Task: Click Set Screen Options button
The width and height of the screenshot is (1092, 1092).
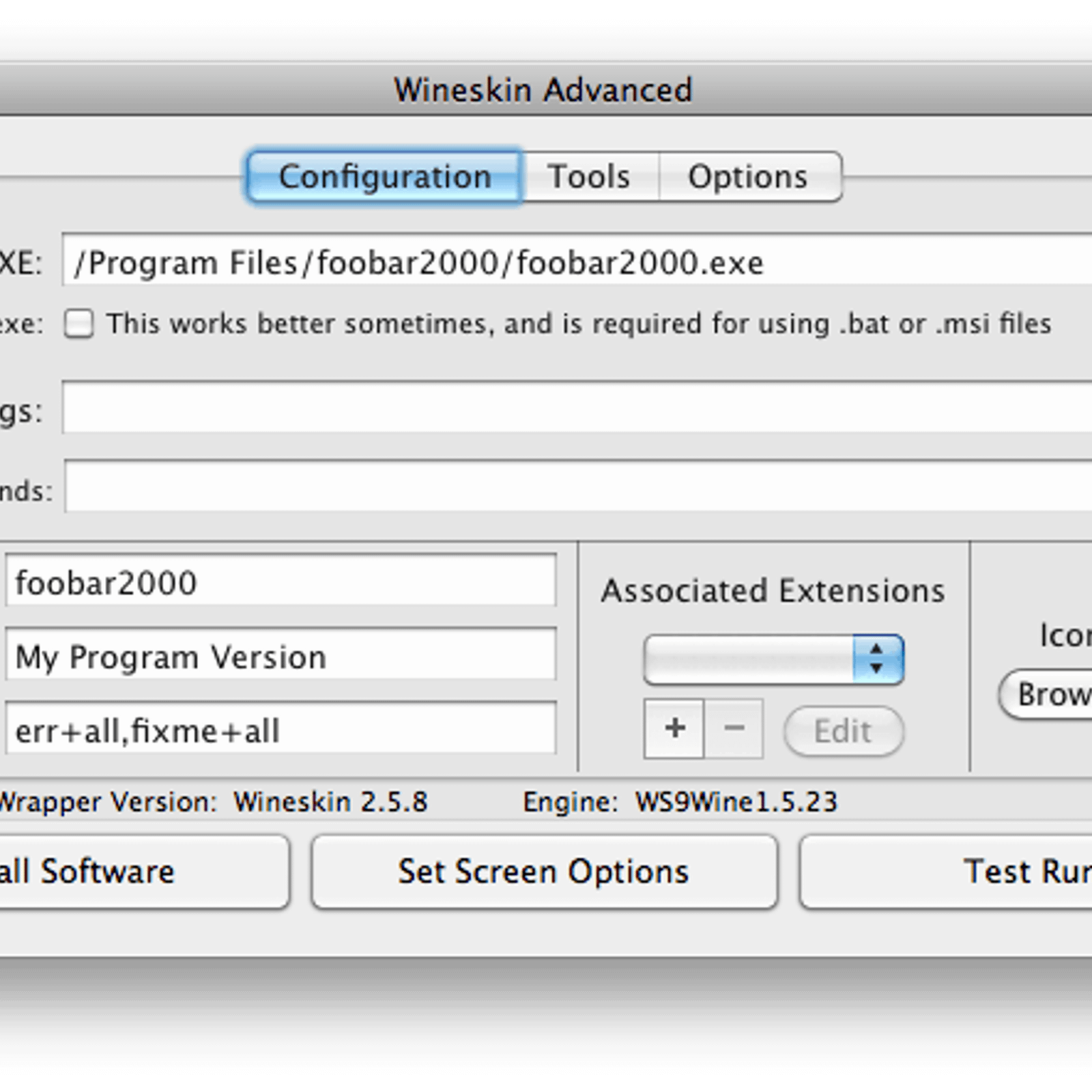Action: point(544,872)
